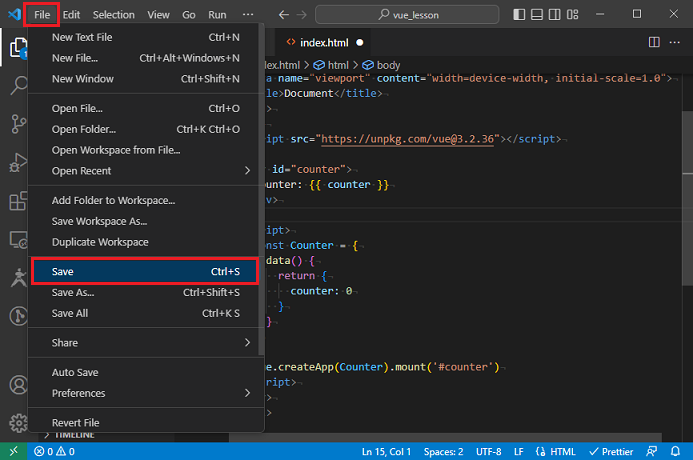The image size is (693, 460).
Task: Toggle the bottom panel layout icon
Action: [x=537, y=15]
